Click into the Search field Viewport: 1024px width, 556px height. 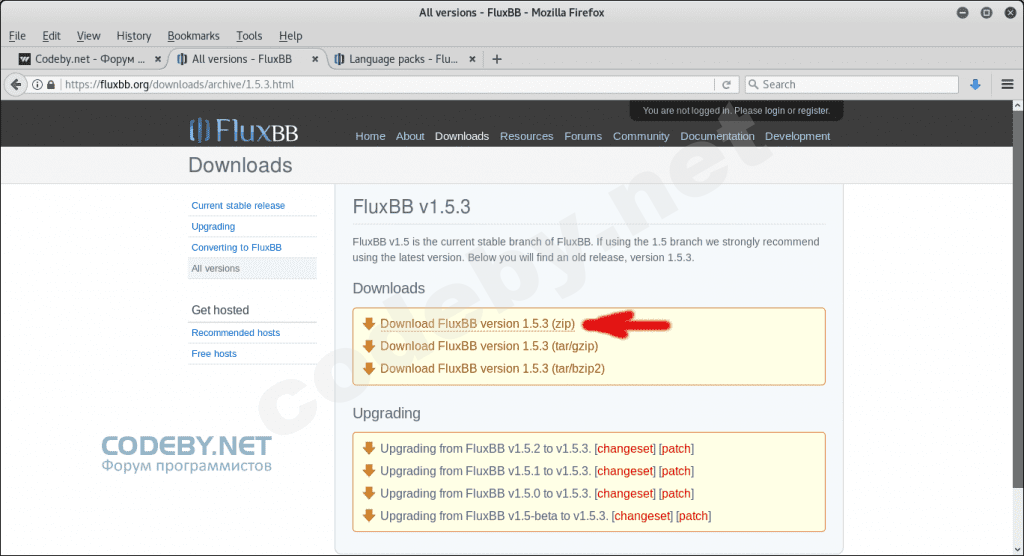pyautogui.click(x=852, y=84)
